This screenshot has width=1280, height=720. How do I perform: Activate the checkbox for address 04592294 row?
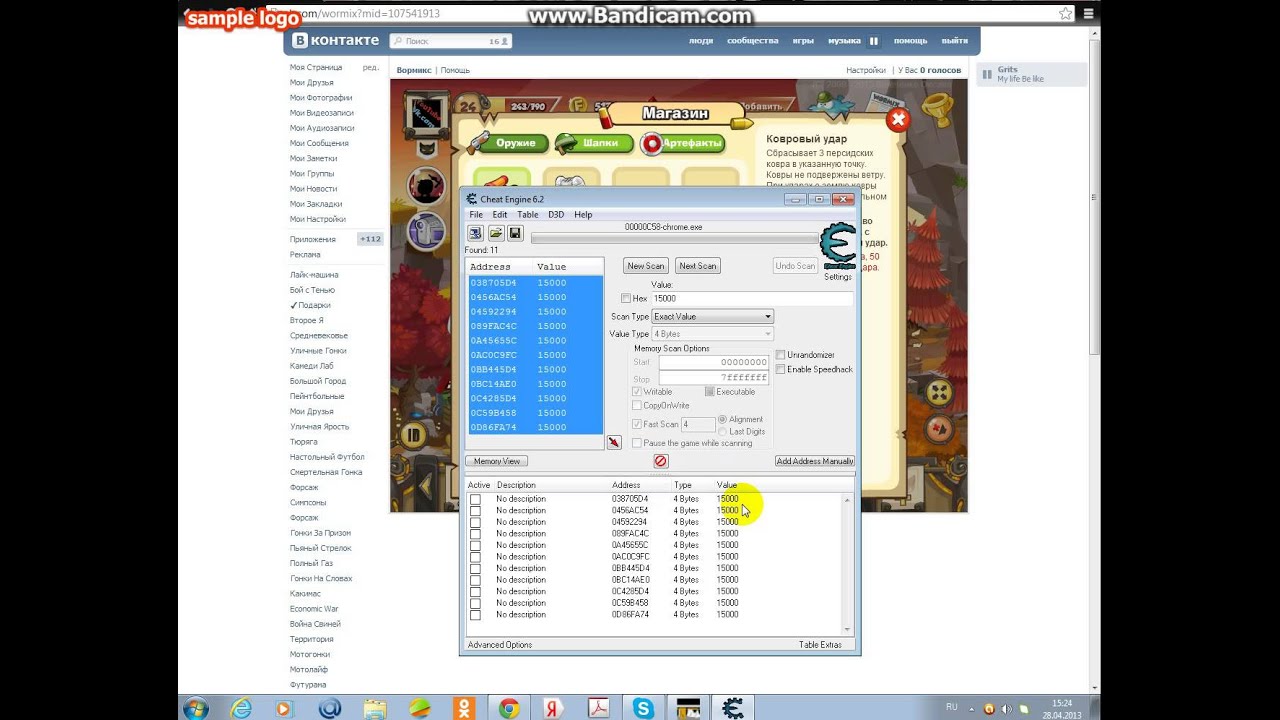pyautogui.click(x=475, y=522)
